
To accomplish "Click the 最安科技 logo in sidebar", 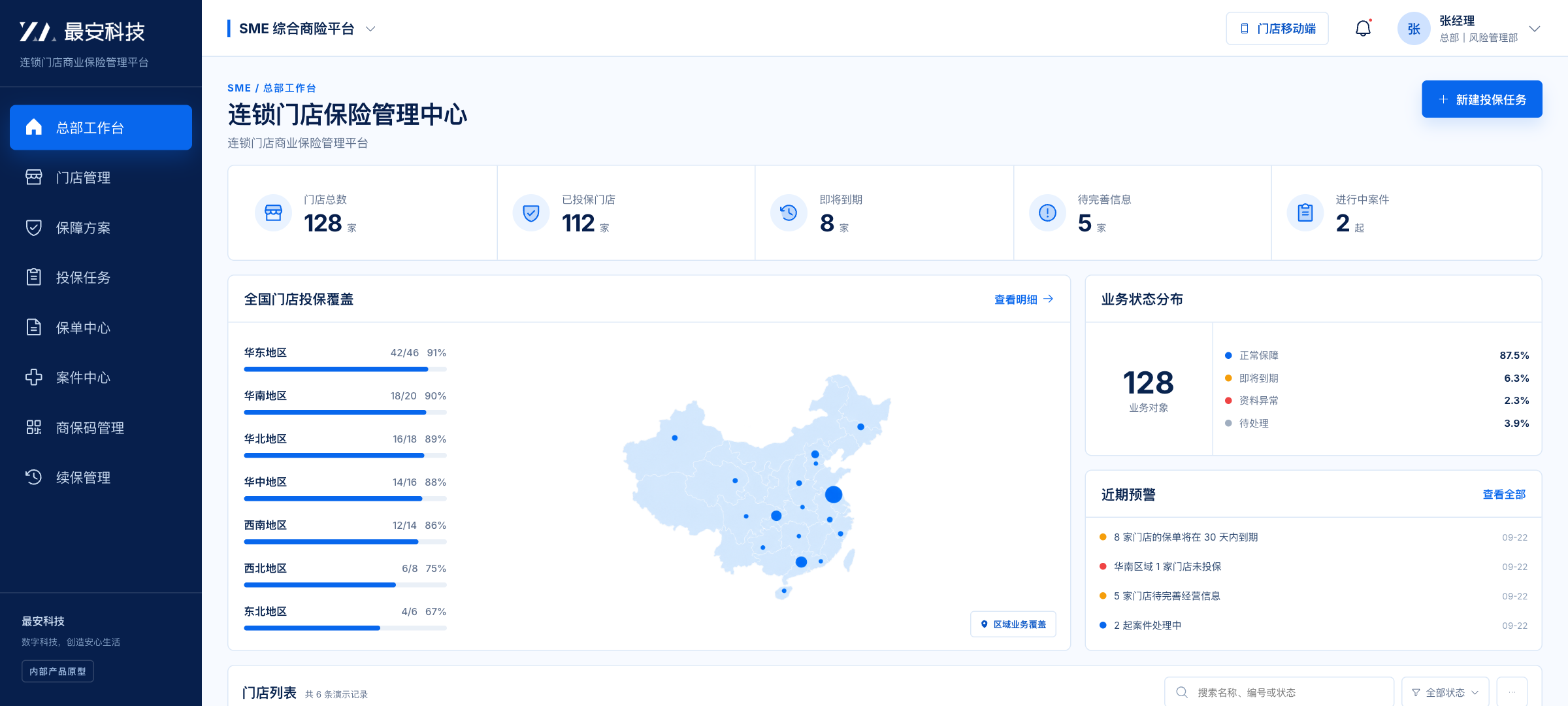I will click(82, 31).
